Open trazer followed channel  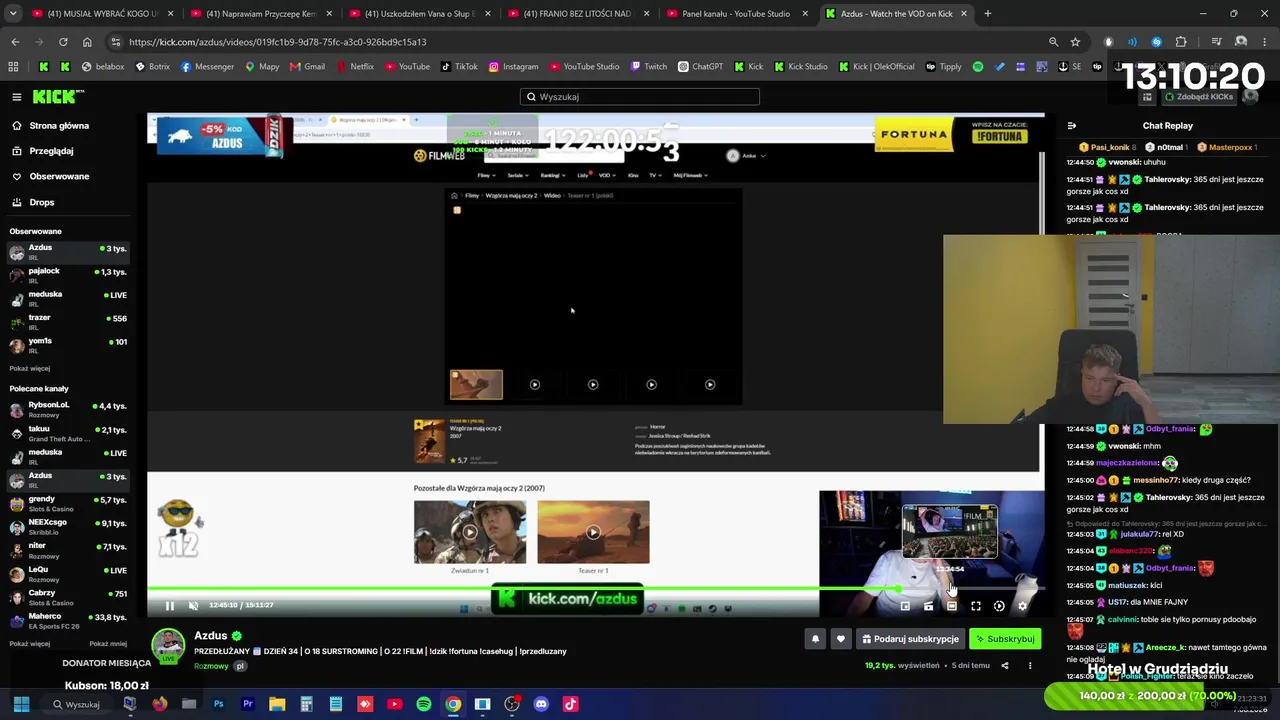click(68, 322)
